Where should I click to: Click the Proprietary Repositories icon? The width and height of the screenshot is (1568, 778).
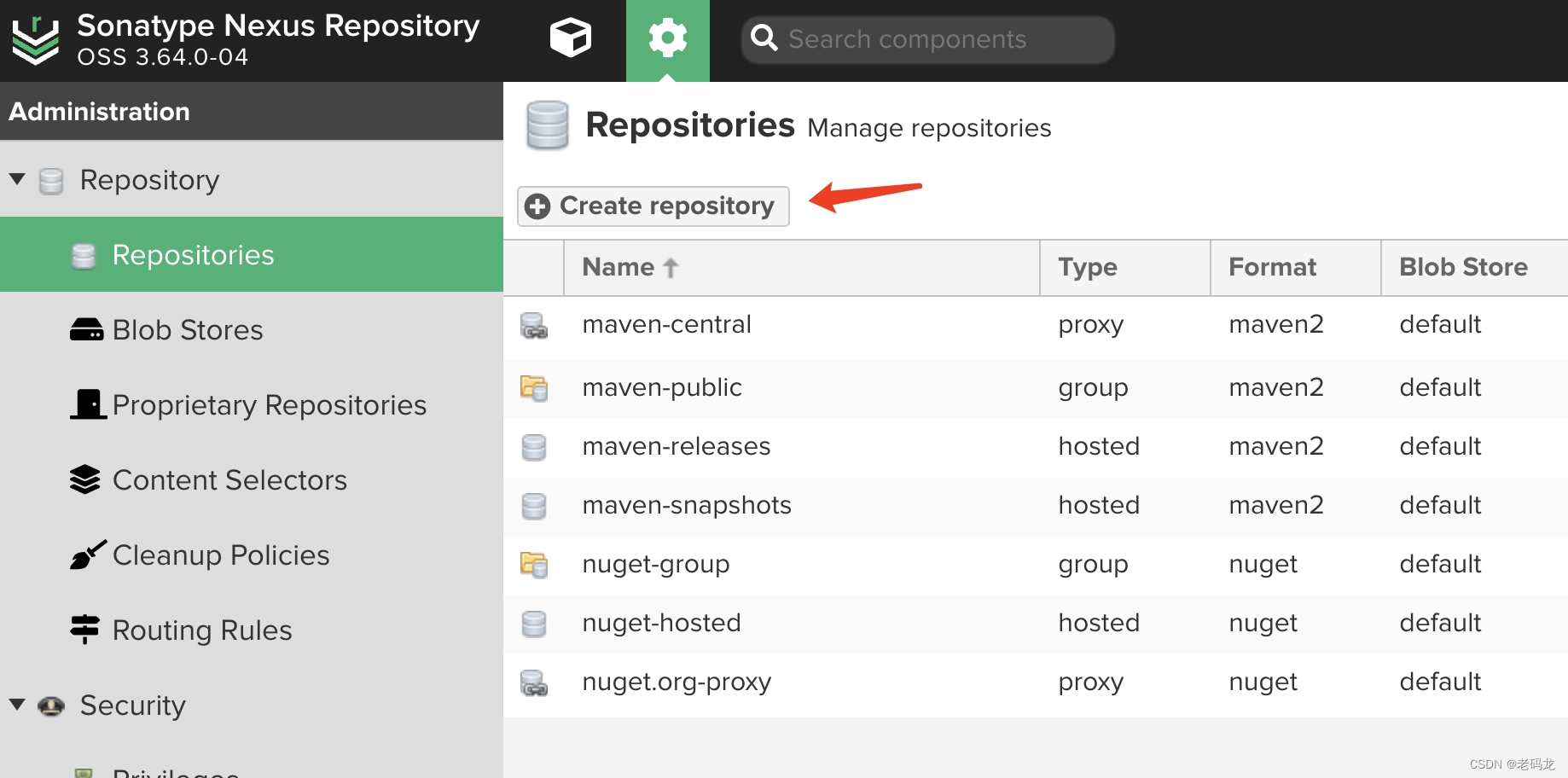87,404
